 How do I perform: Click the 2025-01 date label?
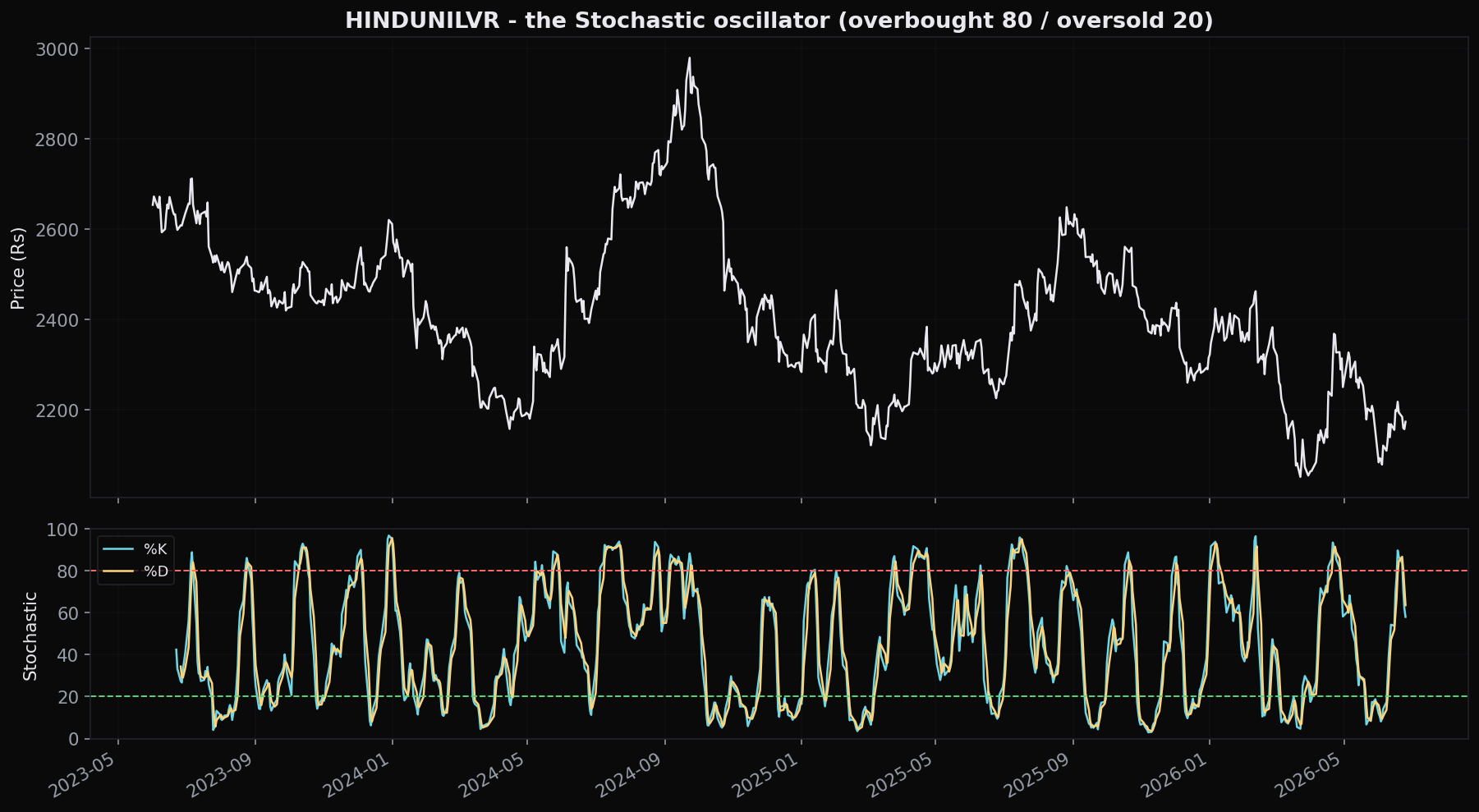pyautogui.click(x=768, y=775)
